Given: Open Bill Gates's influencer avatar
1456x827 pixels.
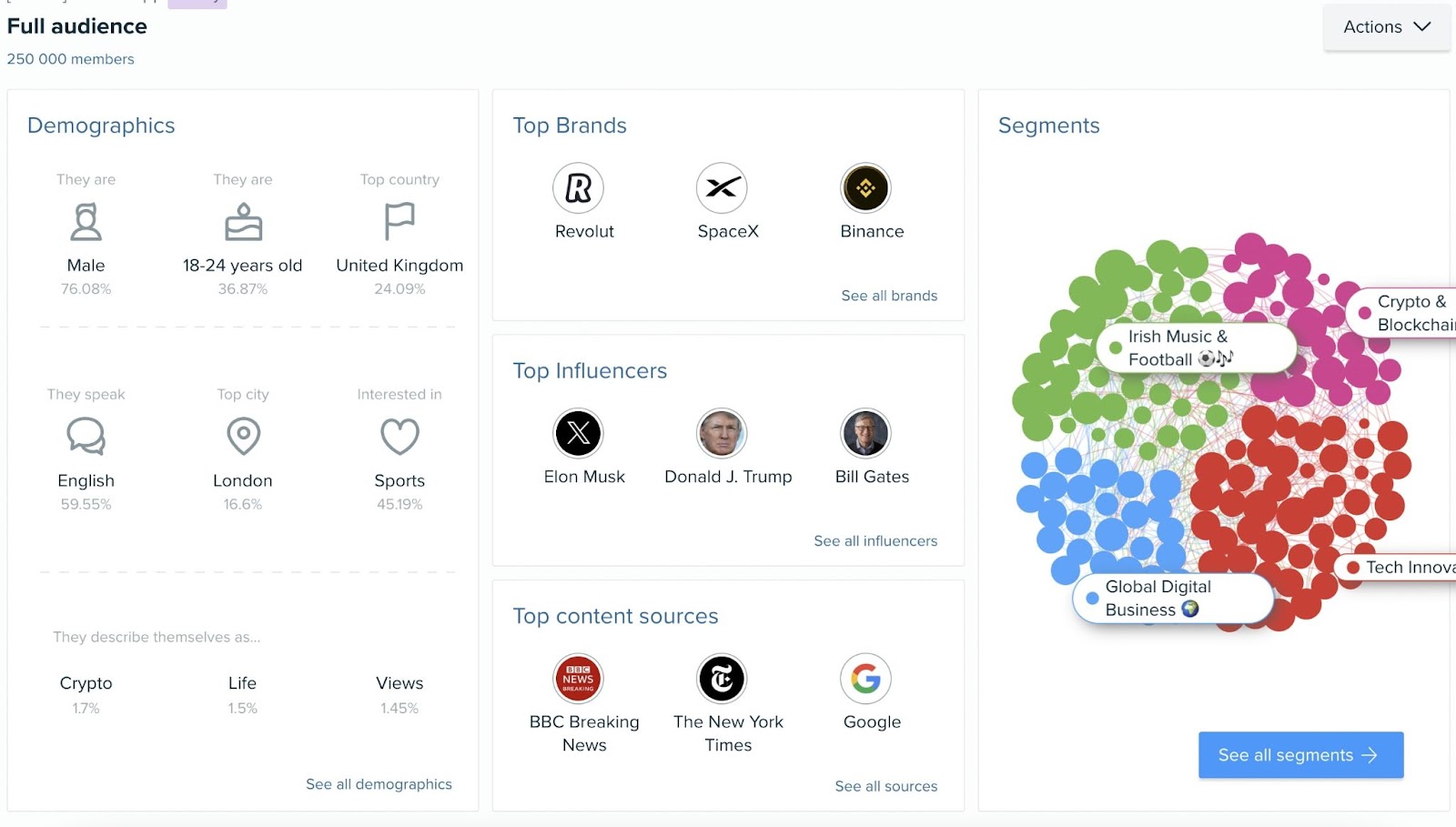Looking at the screenshot, I should point(864,433).
